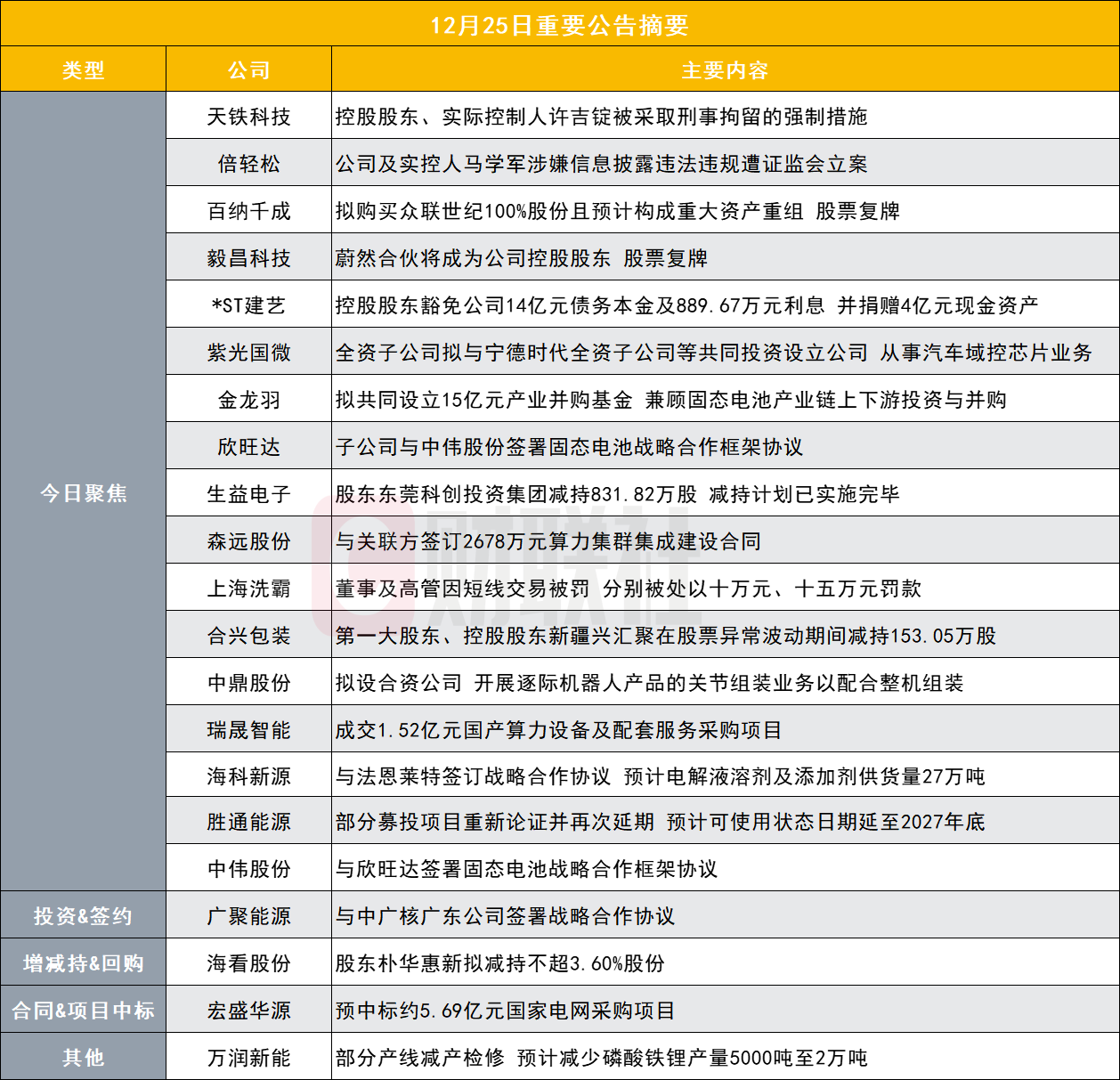Screen dimensions: 1120x1080
Task: Click the text '与关联方签订2678万元算力集群集成建设合同'
Action: [548, 541]
